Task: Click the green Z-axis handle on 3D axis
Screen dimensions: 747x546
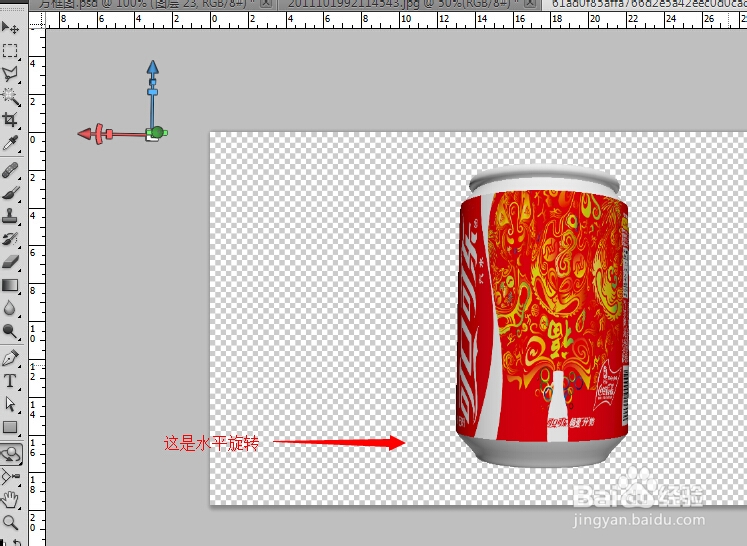Action: click(159, 132)
